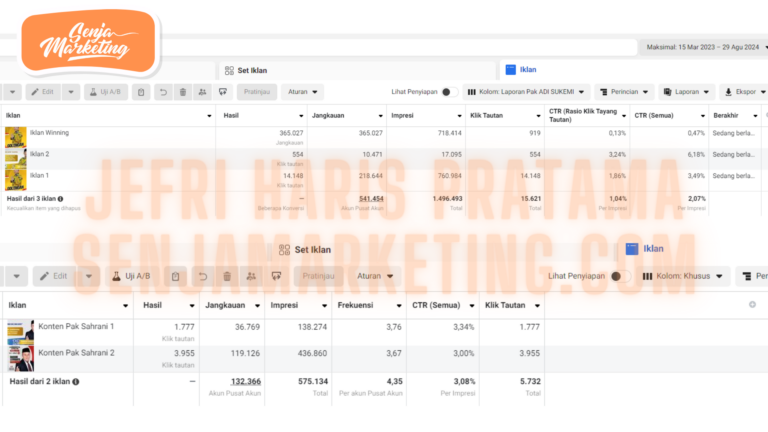
Task: Click the undo arrow icon in upper toolbar
Action: [162, 92]
